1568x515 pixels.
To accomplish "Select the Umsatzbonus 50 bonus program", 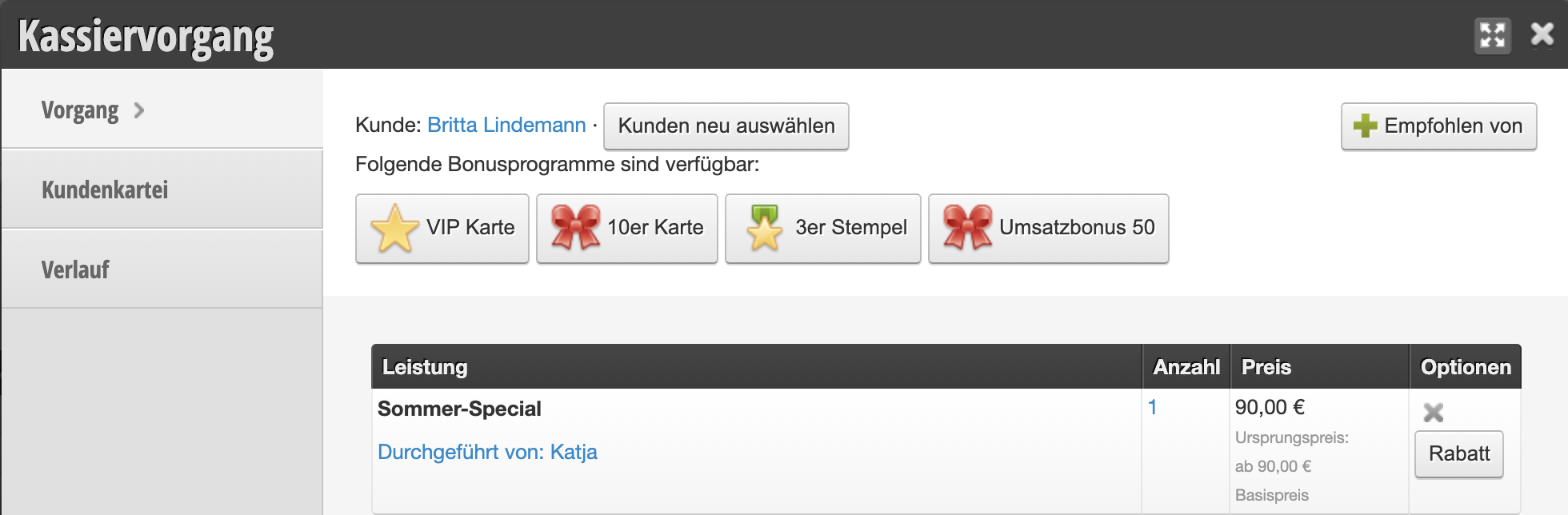I will click(x=1048, y=229).
